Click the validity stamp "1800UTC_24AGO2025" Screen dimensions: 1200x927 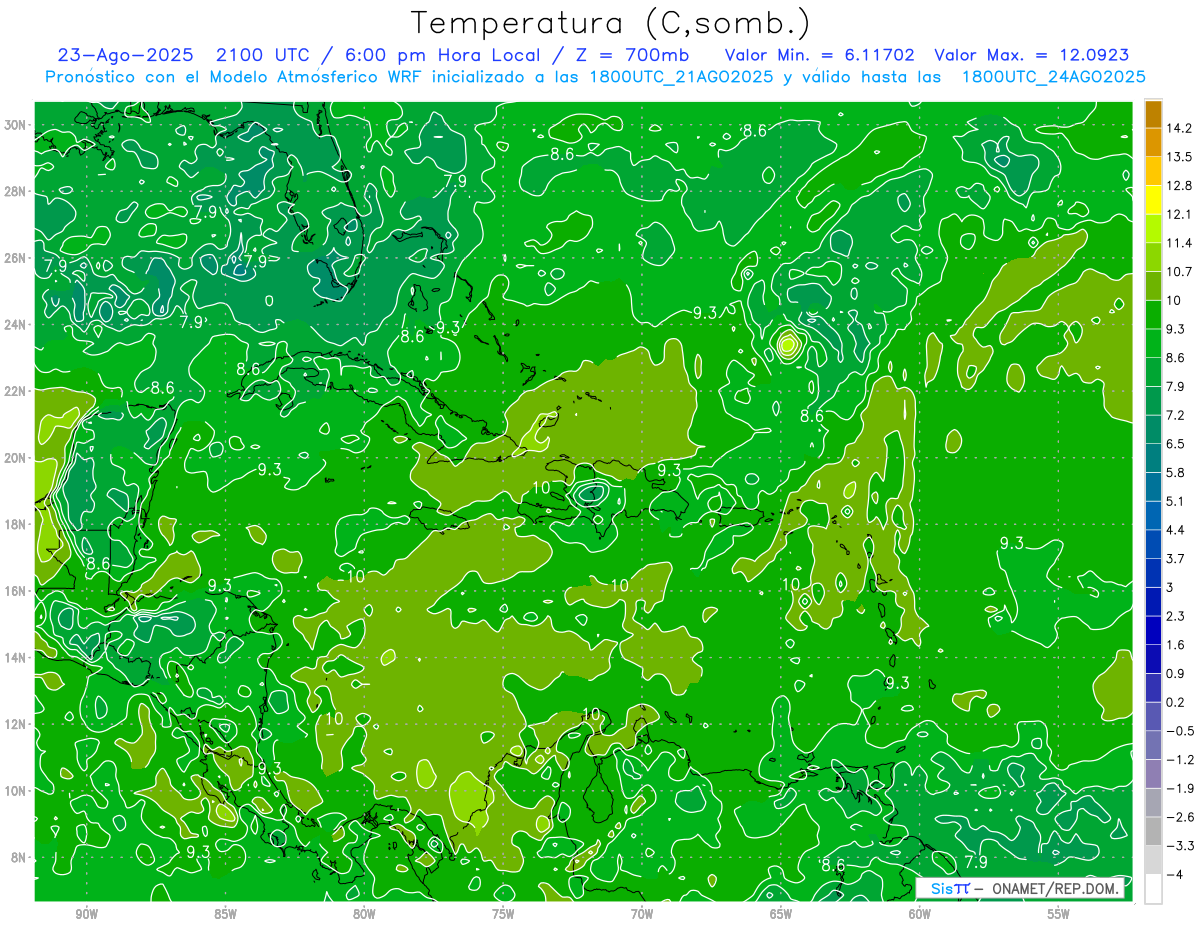[1053, 77]
